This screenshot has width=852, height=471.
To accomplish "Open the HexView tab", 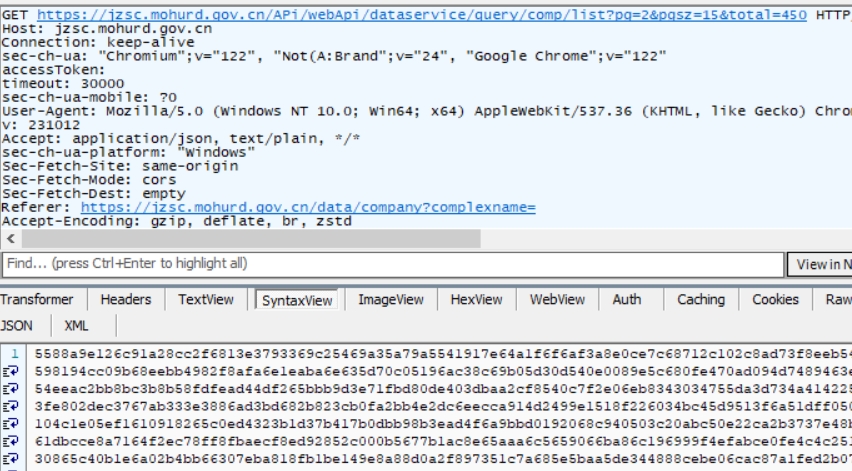I will (x=477, y=300).
